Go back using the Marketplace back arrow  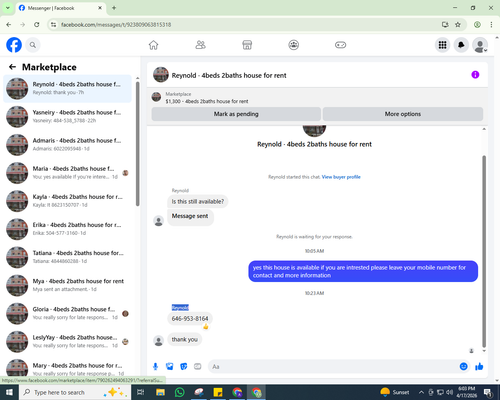tap(12, 67)
